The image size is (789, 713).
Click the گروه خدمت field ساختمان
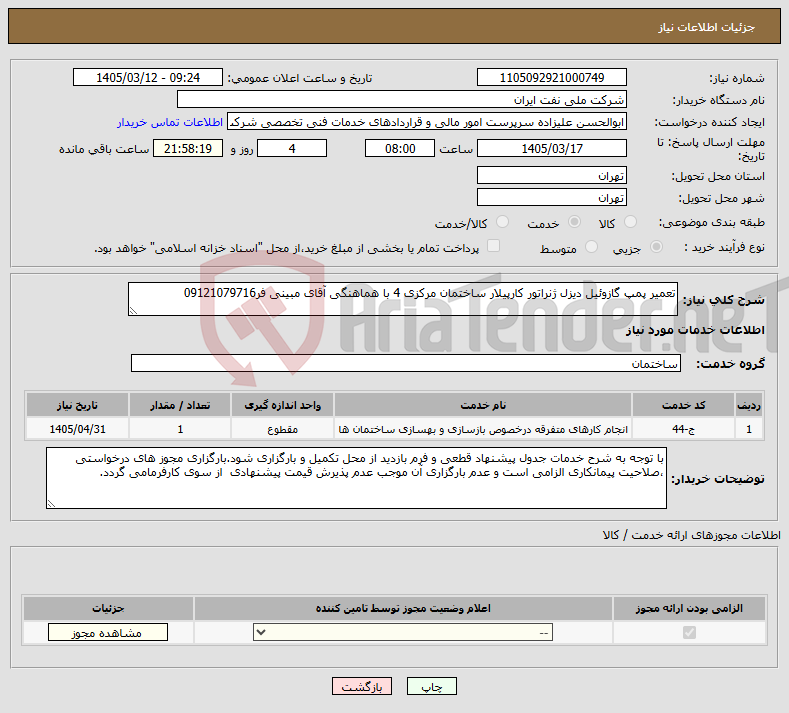(x=406, y=363)
